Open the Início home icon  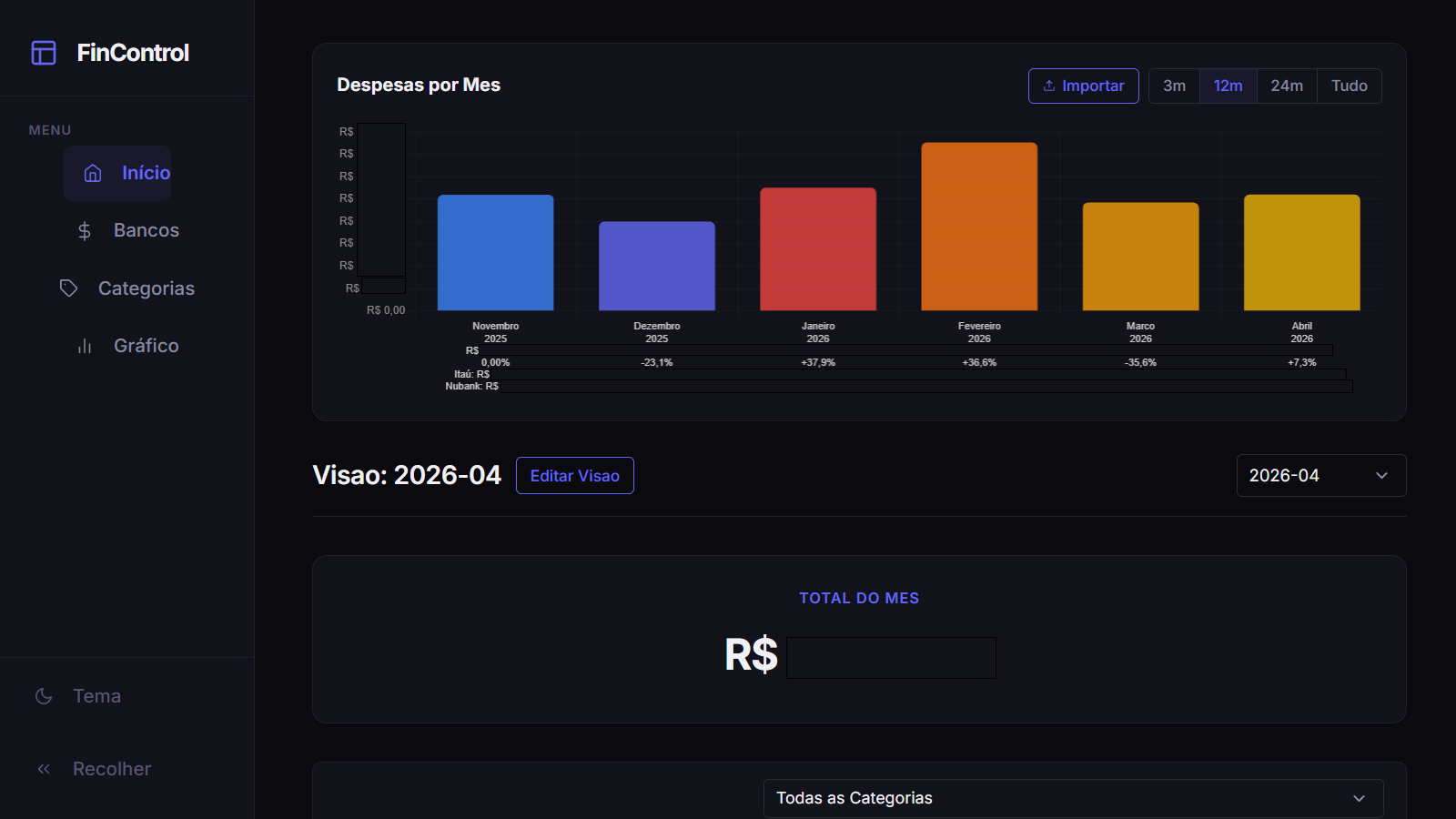tap(93, 173)
